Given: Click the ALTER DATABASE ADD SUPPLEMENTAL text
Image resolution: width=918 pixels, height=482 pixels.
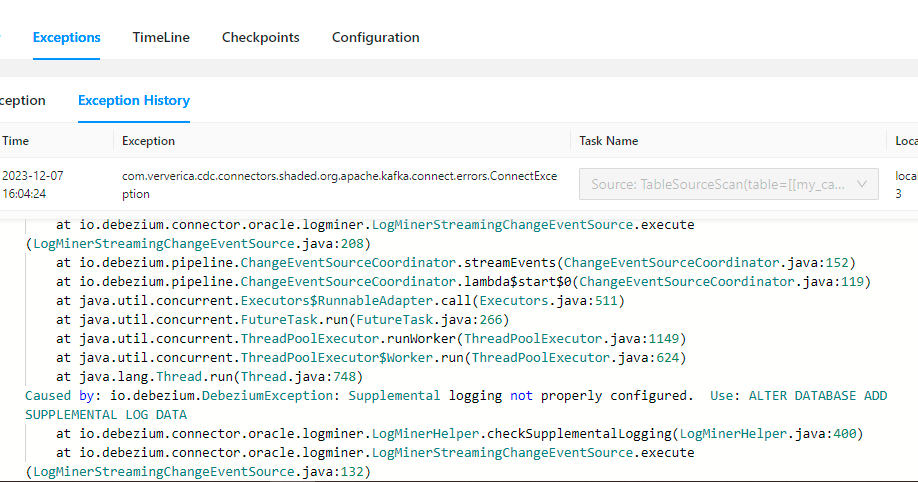Looking at the screenshot, I should click(456, 405).
